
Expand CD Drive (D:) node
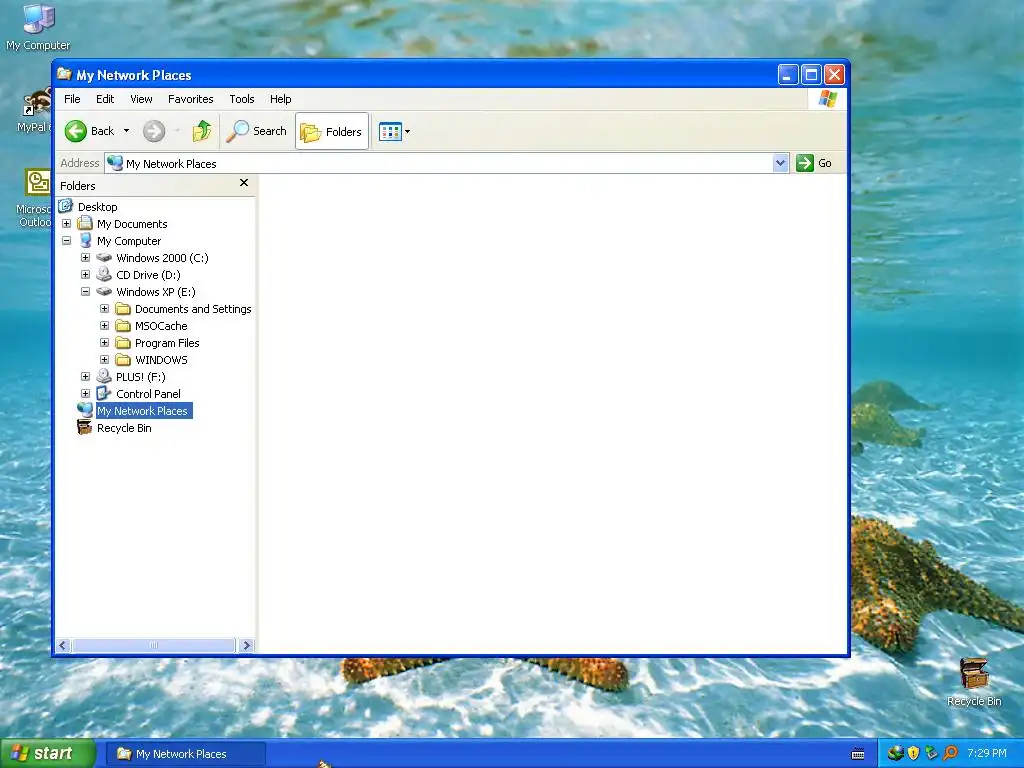point(86,275)
